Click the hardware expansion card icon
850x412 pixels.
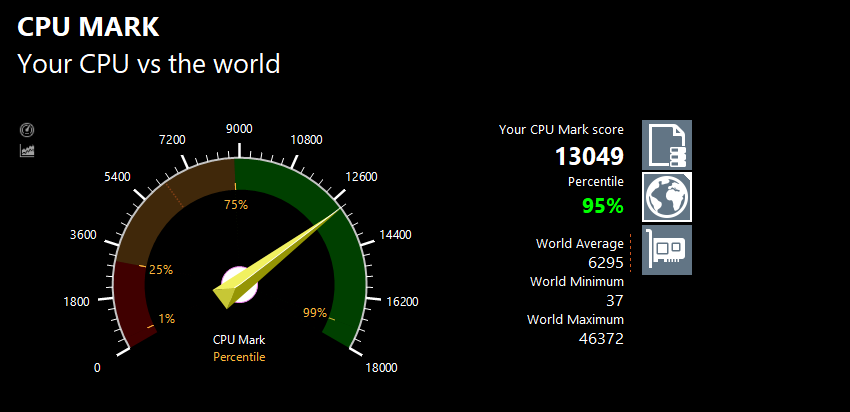point(666,249)
